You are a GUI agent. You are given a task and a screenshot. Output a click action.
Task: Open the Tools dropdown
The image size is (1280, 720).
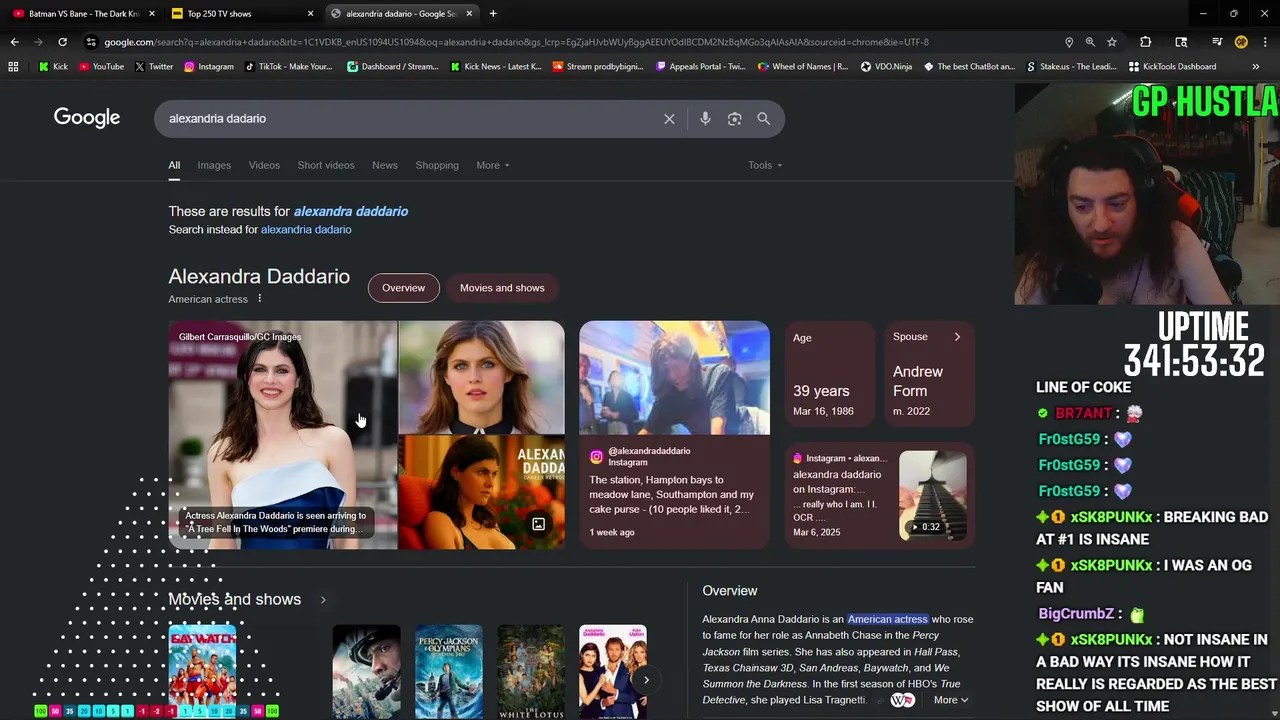point(765,165)
